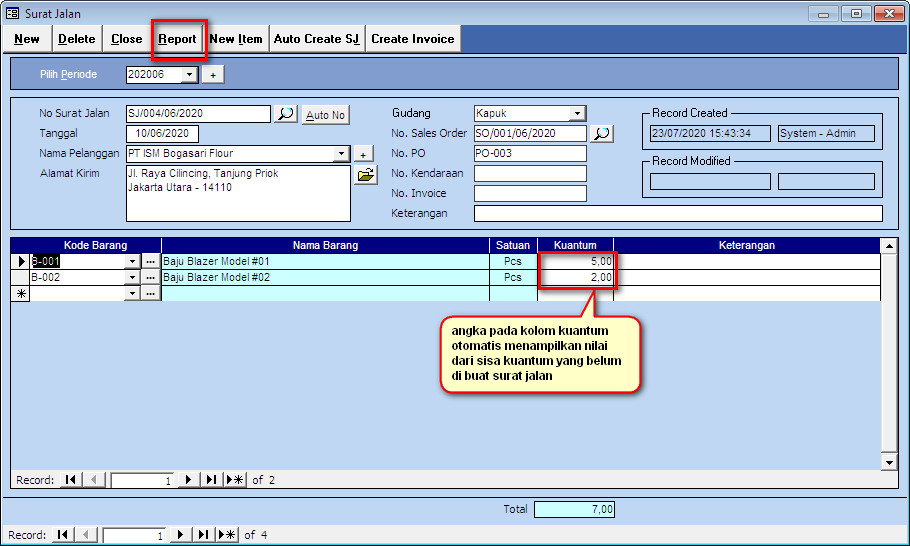Click Delete toolbar button
The width and height of the screenshot is (910, 546).
77,39
